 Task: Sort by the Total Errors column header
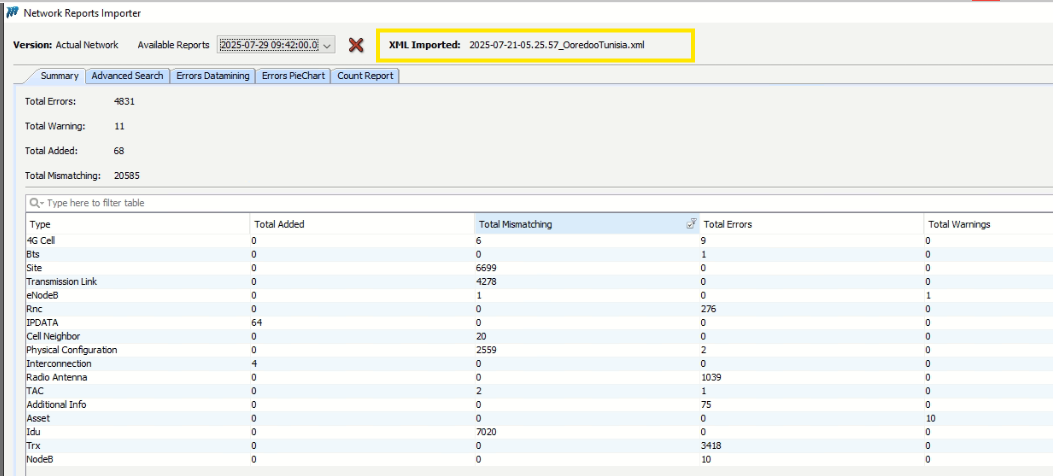pos(810,224)
